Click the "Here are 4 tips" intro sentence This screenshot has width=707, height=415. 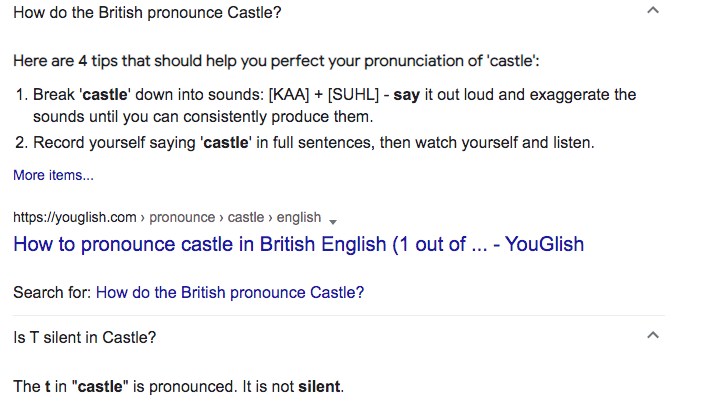tap(276, 61)
